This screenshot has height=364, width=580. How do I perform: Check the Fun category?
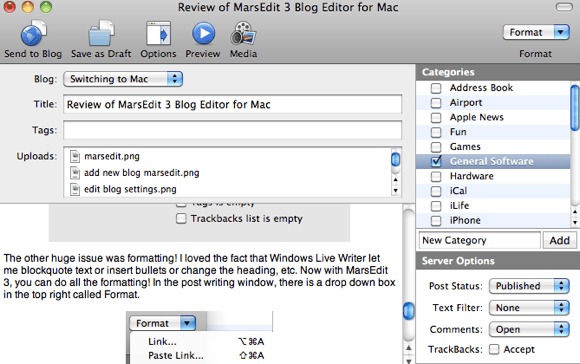coord(436,132)
